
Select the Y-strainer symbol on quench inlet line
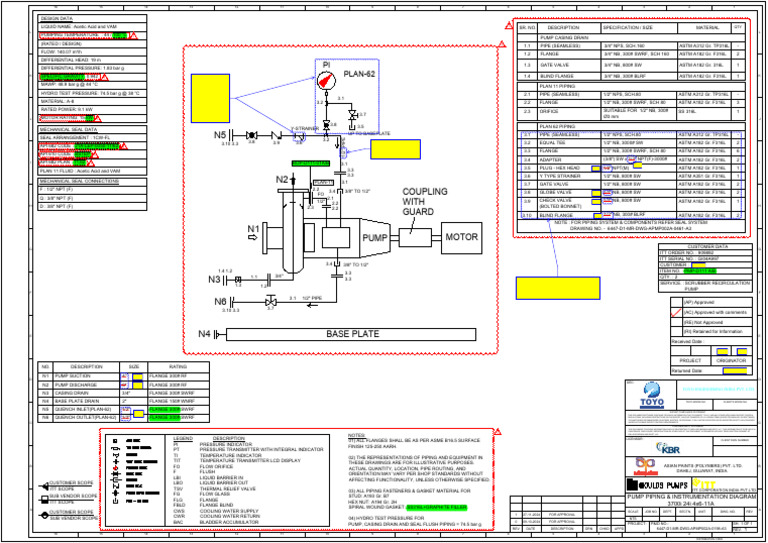(x=298, y=137)
